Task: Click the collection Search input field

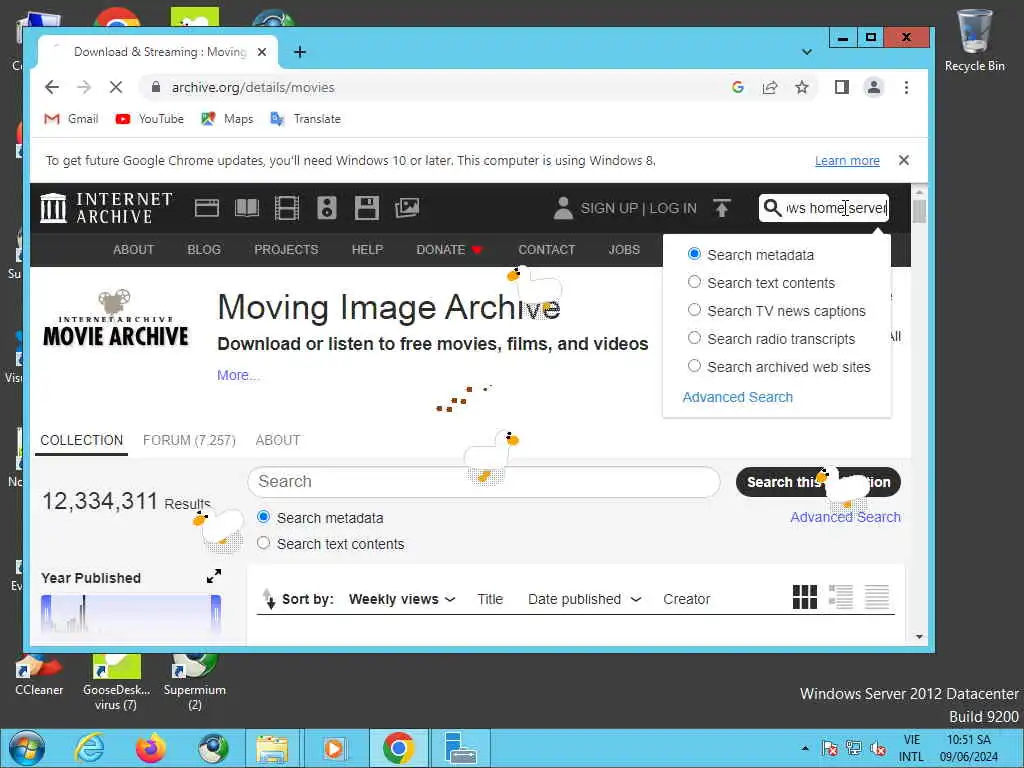Action: [x=484, y=482]
